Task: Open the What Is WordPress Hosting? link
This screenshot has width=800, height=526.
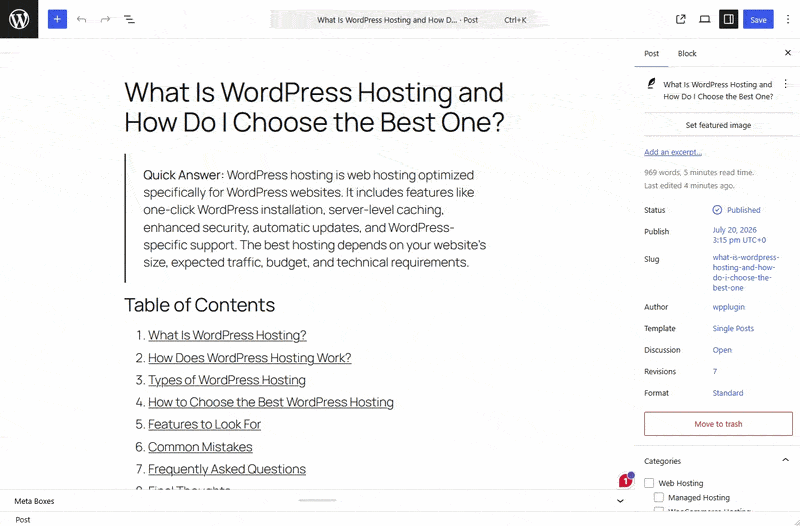Action: point(227,335)
